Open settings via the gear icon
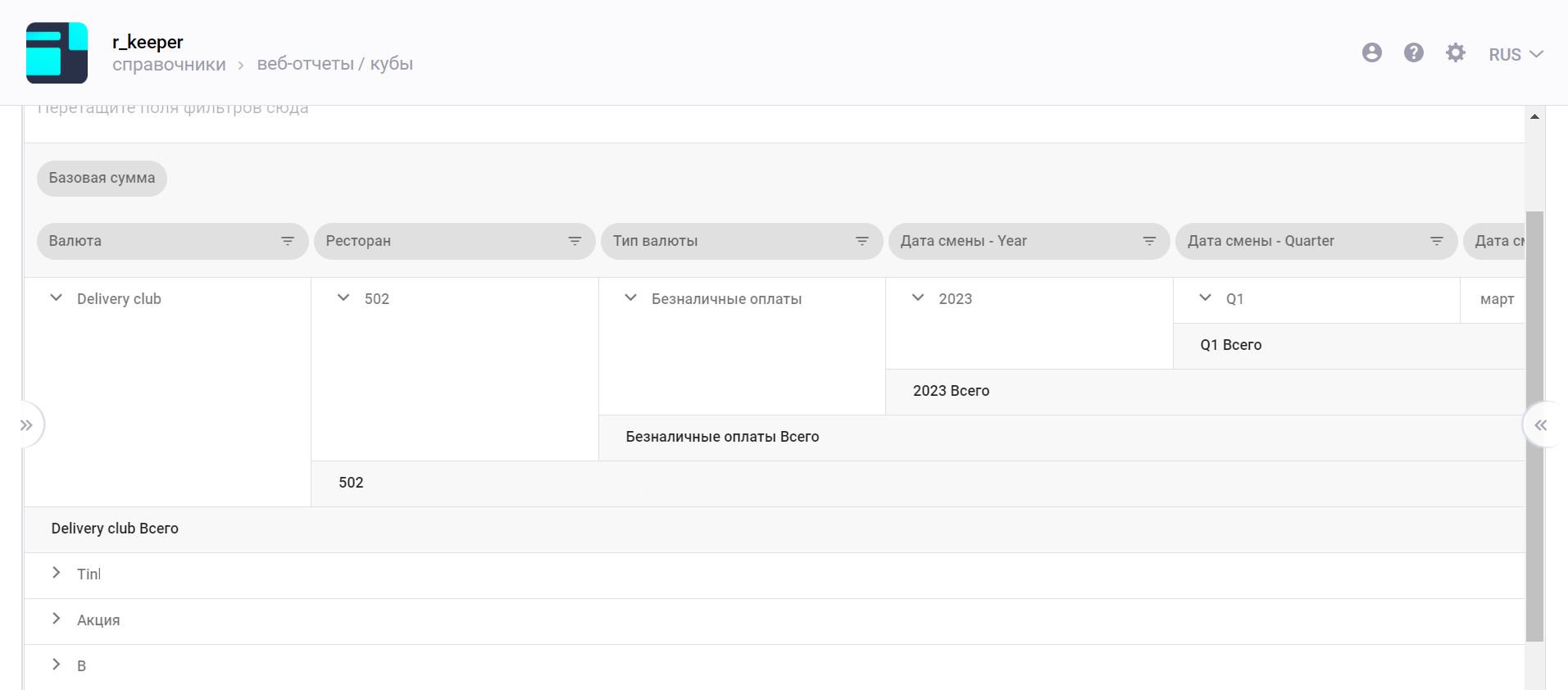 (1455, 53)
